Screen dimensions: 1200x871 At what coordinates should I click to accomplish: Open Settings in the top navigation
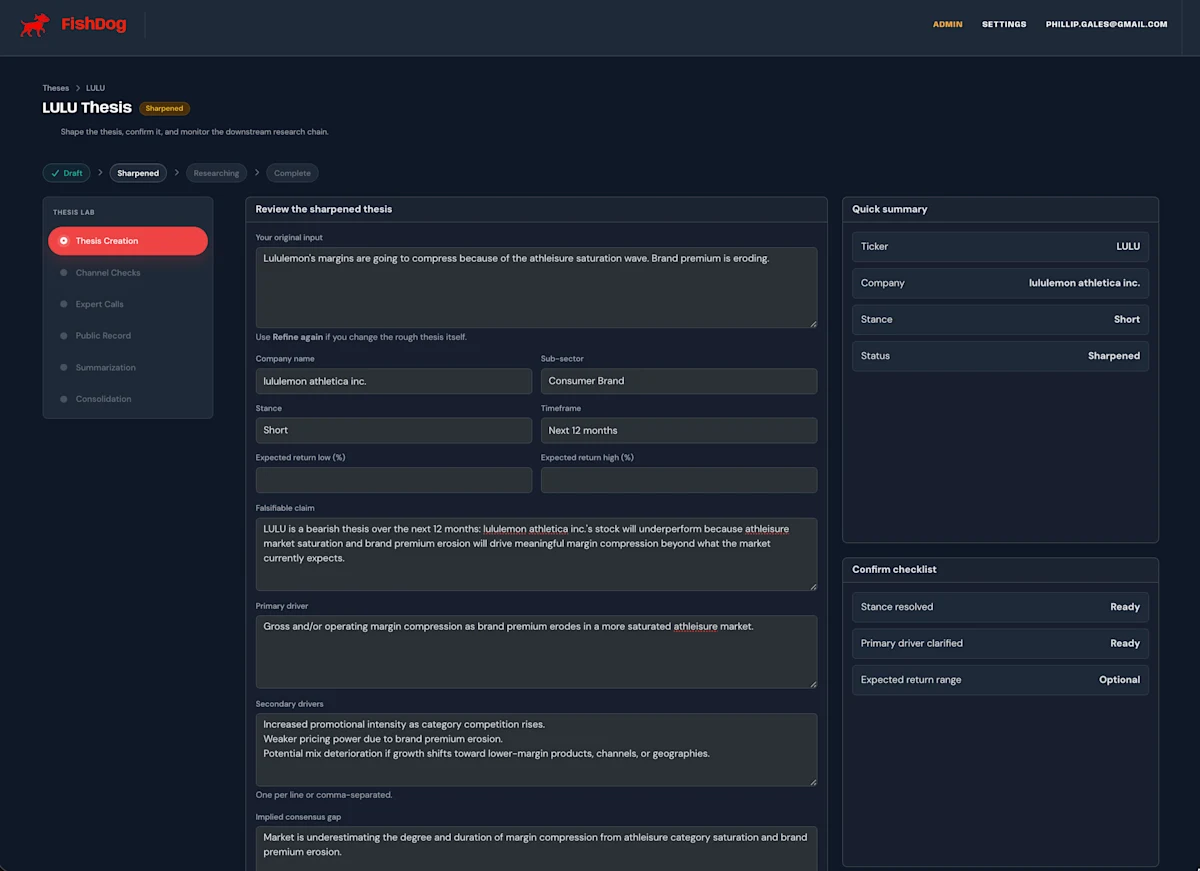coord(1004,24)
